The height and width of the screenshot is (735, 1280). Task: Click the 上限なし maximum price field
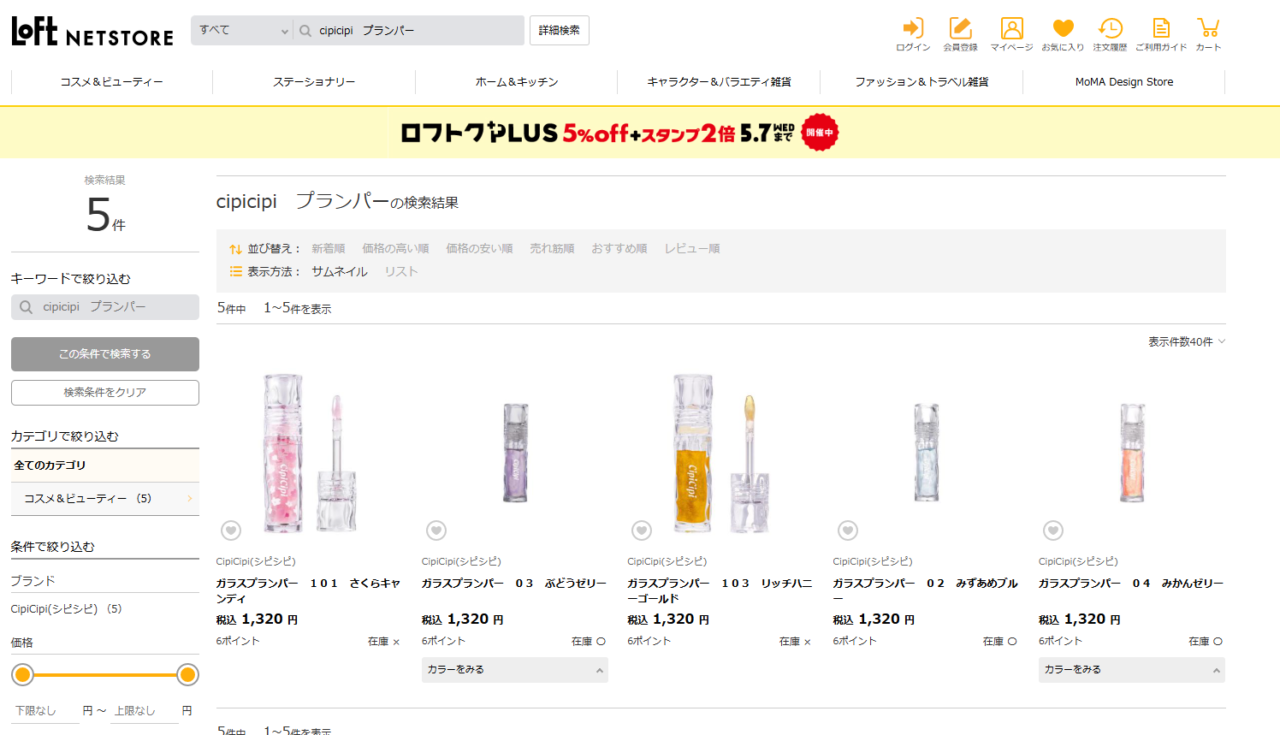click(144, 711)
